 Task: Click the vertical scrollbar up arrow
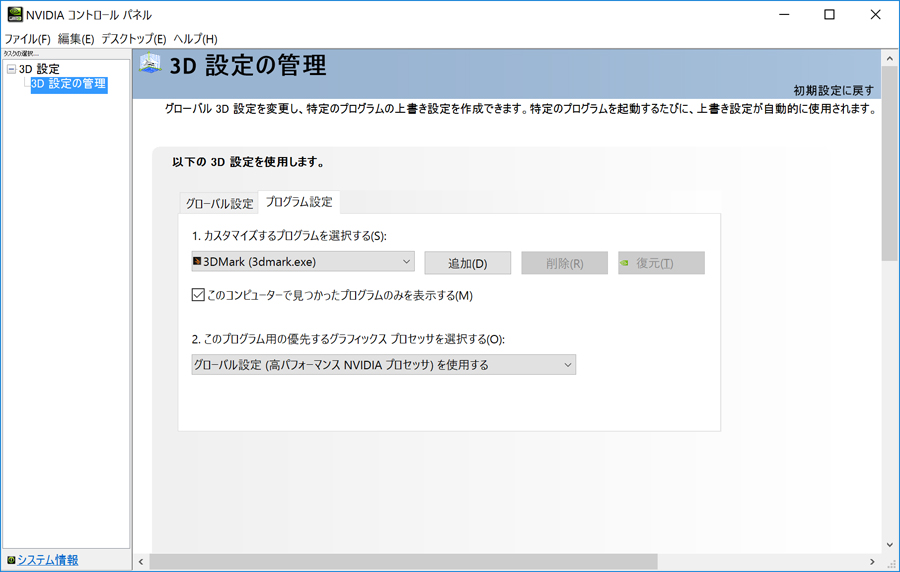(890, 58)
